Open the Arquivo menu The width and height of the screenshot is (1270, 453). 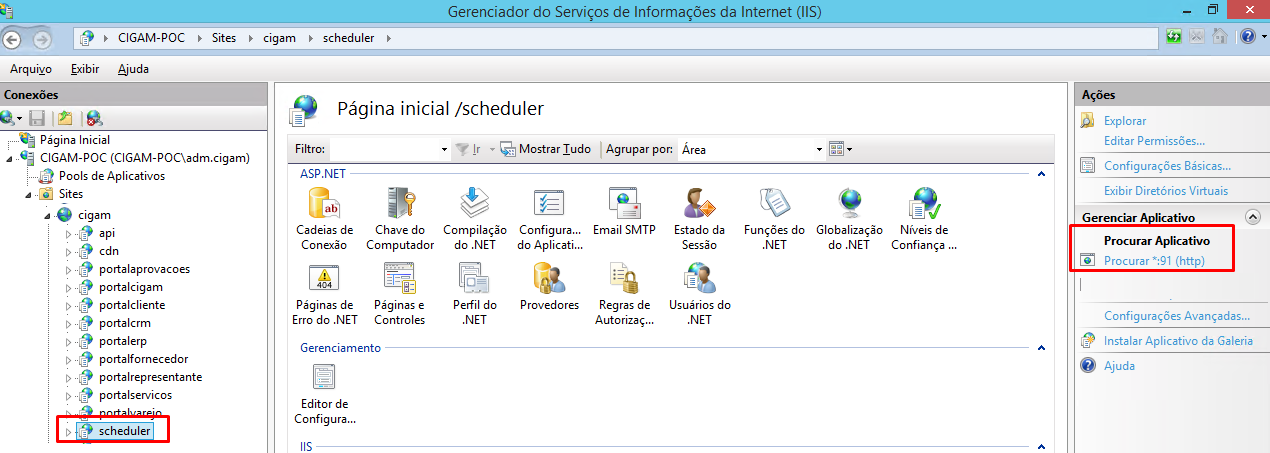pyautogui.click(x=30, y=69)
